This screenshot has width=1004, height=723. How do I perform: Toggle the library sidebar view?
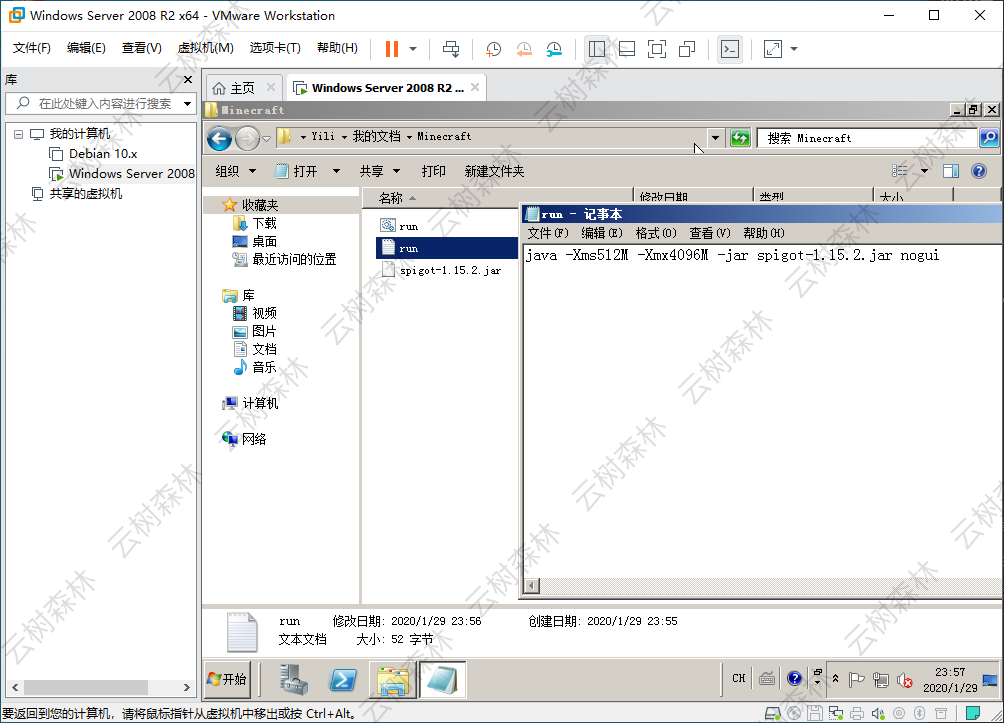(597, 49)
